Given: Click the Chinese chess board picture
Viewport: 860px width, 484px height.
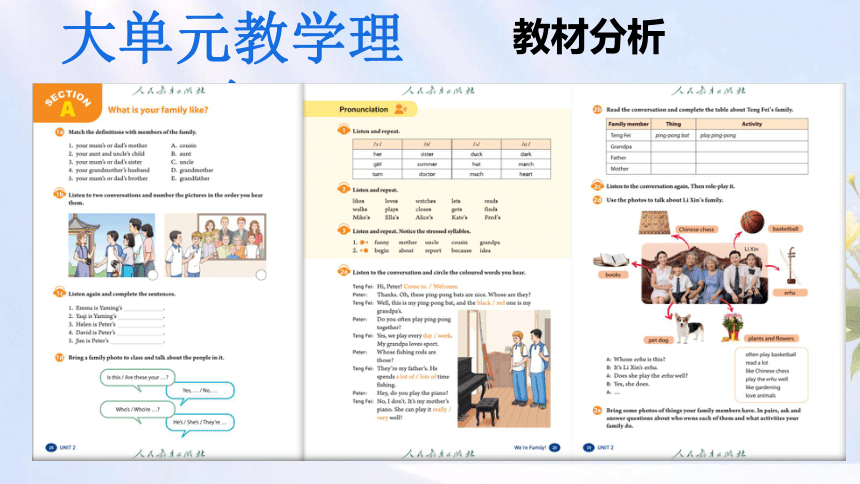Looking at the screenshot, I should point(654,223).
